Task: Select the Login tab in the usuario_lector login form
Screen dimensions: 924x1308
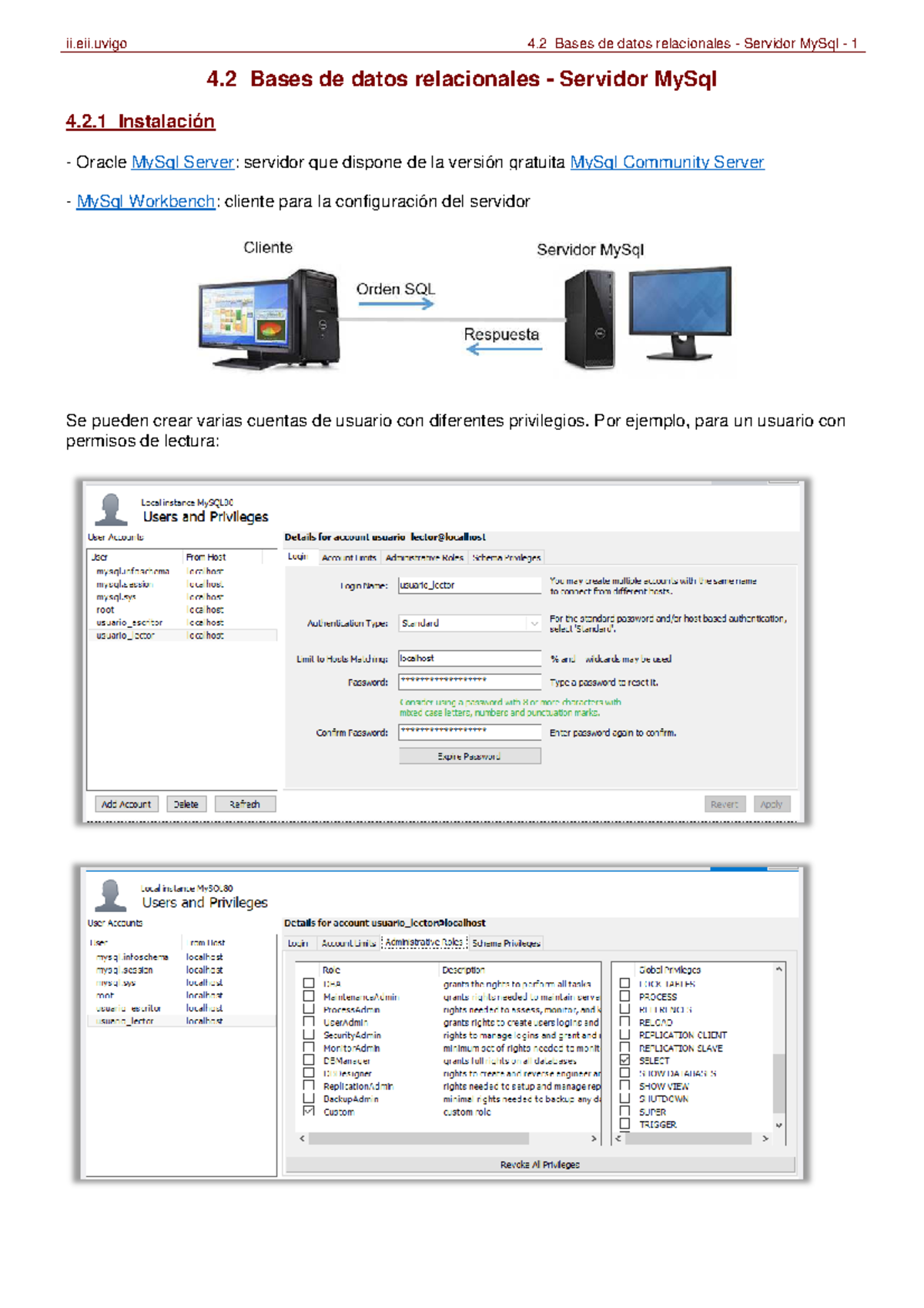Action: 297,557
